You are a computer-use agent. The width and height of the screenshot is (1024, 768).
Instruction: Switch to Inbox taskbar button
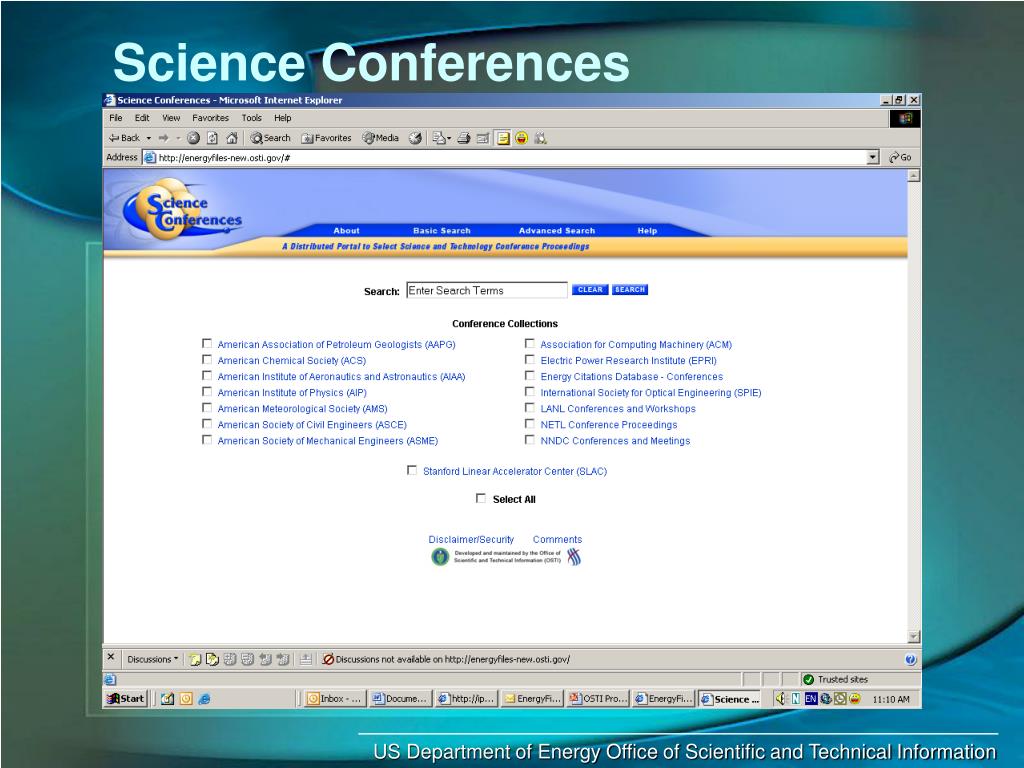tap(334, 699)
